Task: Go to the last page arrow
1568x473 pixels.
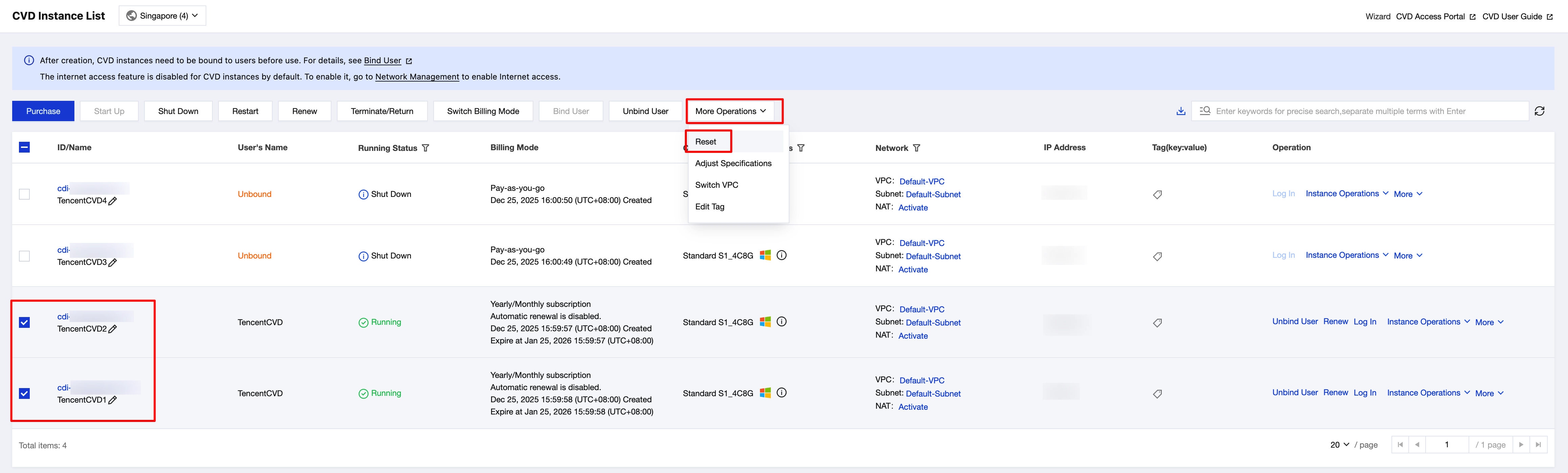Action: point(1538,444)
